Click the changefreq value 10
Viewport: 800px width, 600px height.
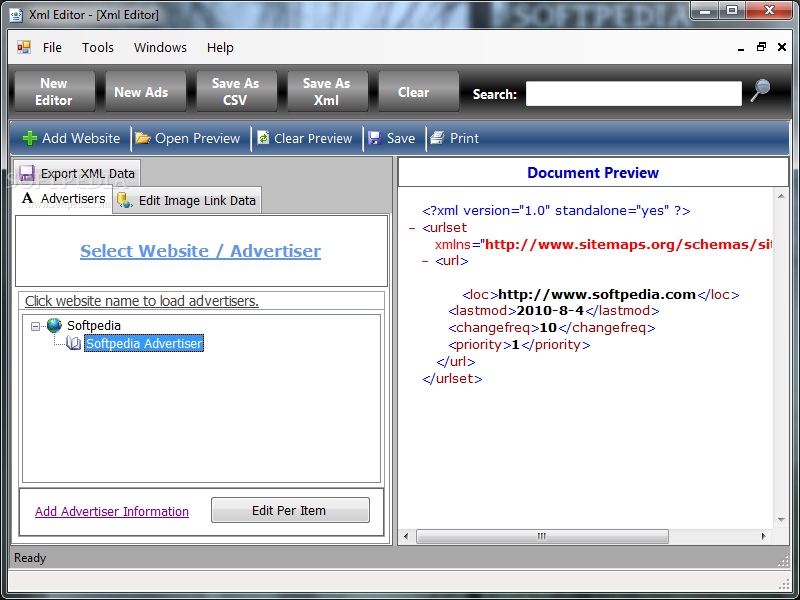tap(548, 328)
